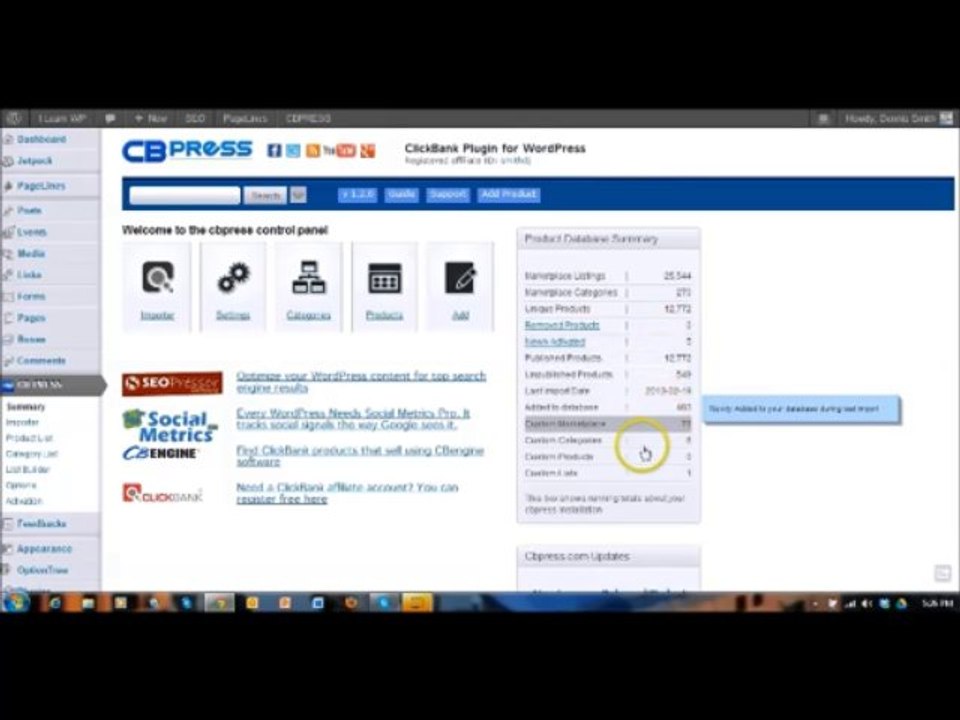The image size is (960, 720).
Task: Click inside the CBPress search field
Action: pos(185,195)
